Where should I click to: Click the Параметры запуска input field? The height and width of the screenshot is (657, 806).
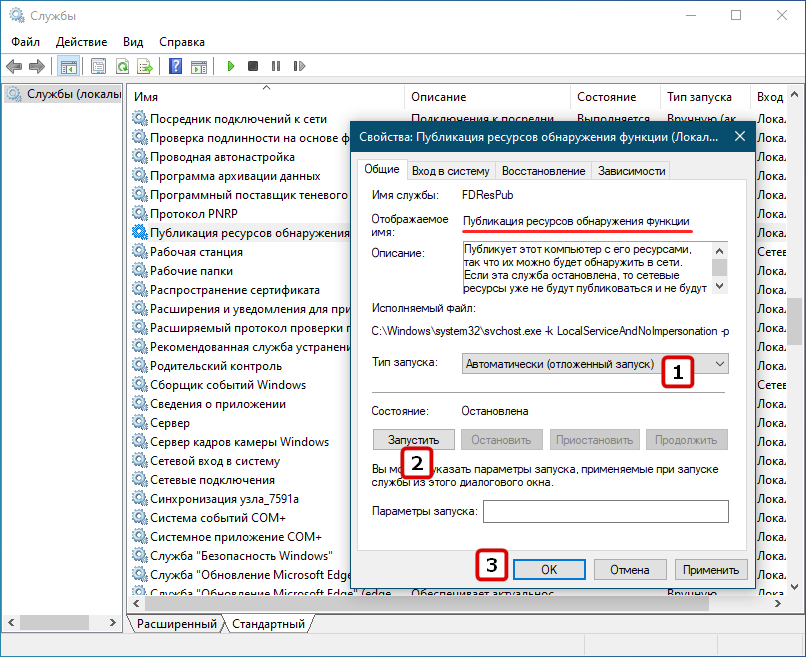[x=606, y=512]
